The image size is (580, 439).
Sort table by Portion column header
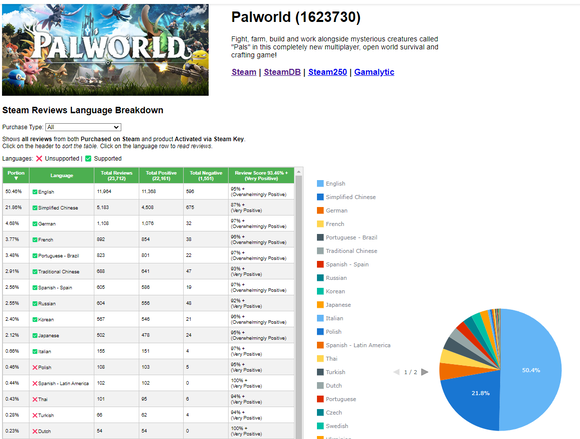[x=16, y=175]
